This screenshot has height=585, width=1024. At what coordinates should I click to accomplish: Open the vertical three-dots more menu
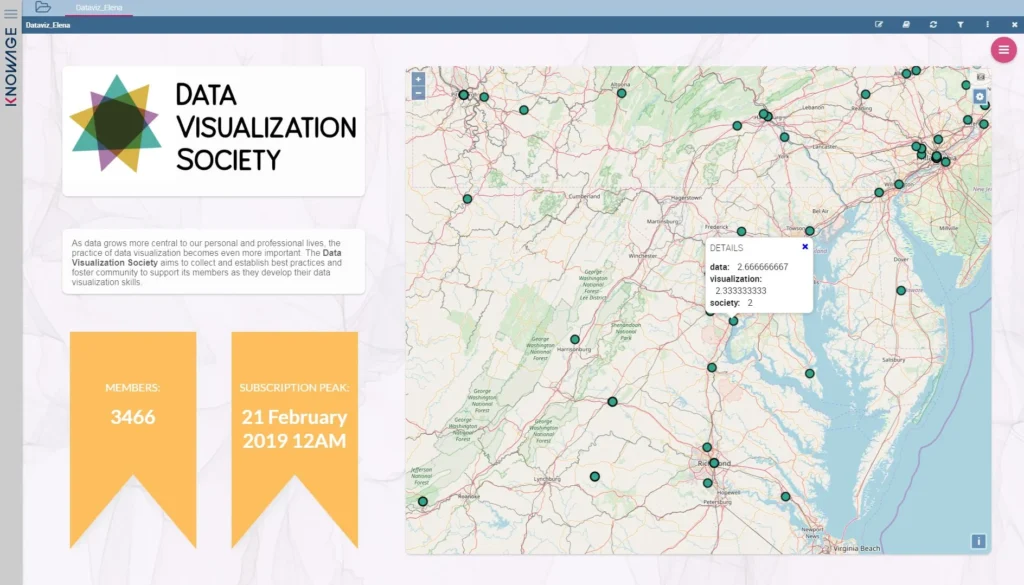987,24
